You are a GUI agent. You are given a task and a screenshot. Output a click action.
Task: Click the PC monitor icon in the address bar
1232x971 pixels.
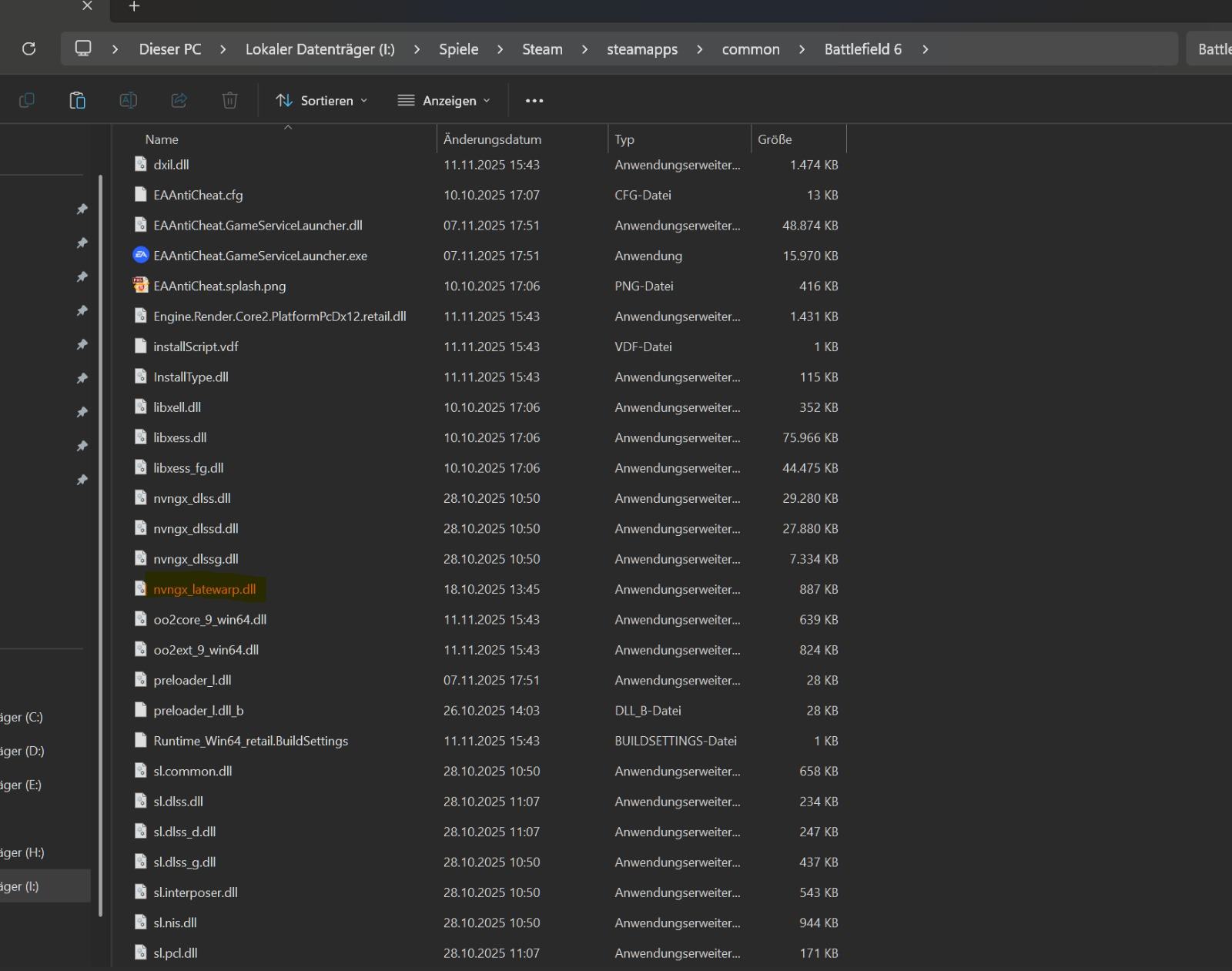83,49
